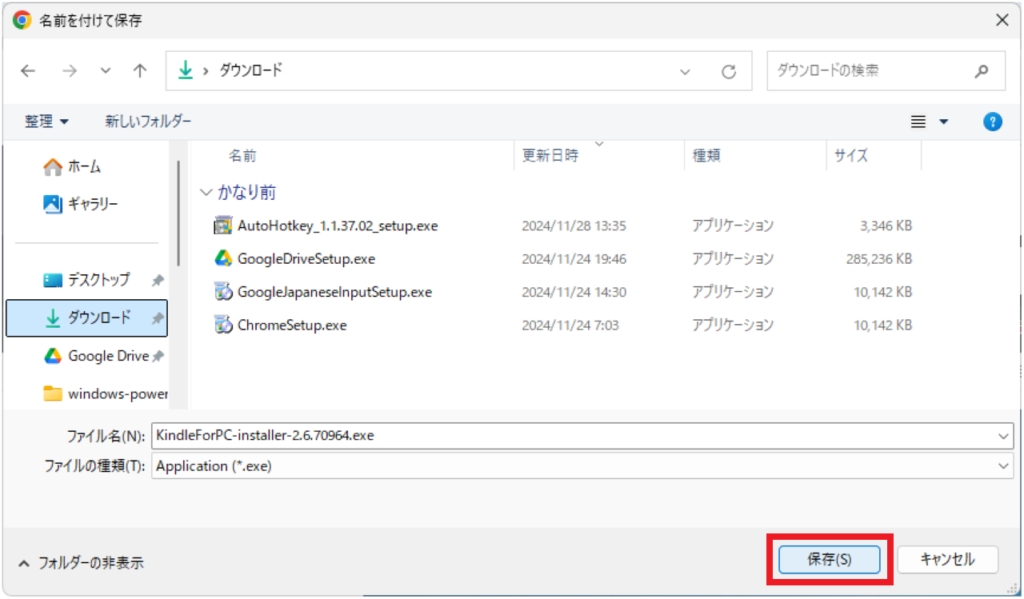The image size is (1024, 599).
Task: Click 新しいフォルダー to create folder
Action: [x=148, y=121]
